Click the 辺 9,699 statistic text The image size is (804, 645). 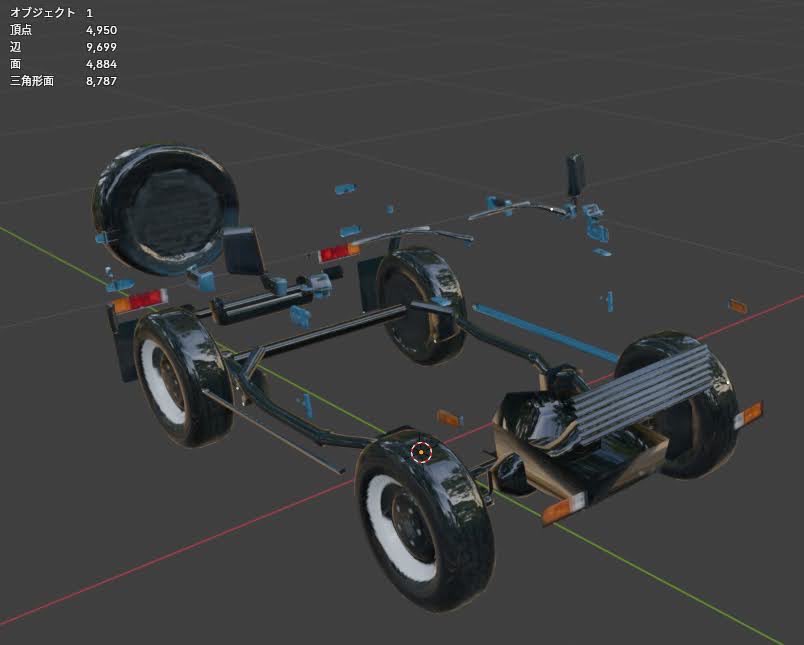coord(64,47)
